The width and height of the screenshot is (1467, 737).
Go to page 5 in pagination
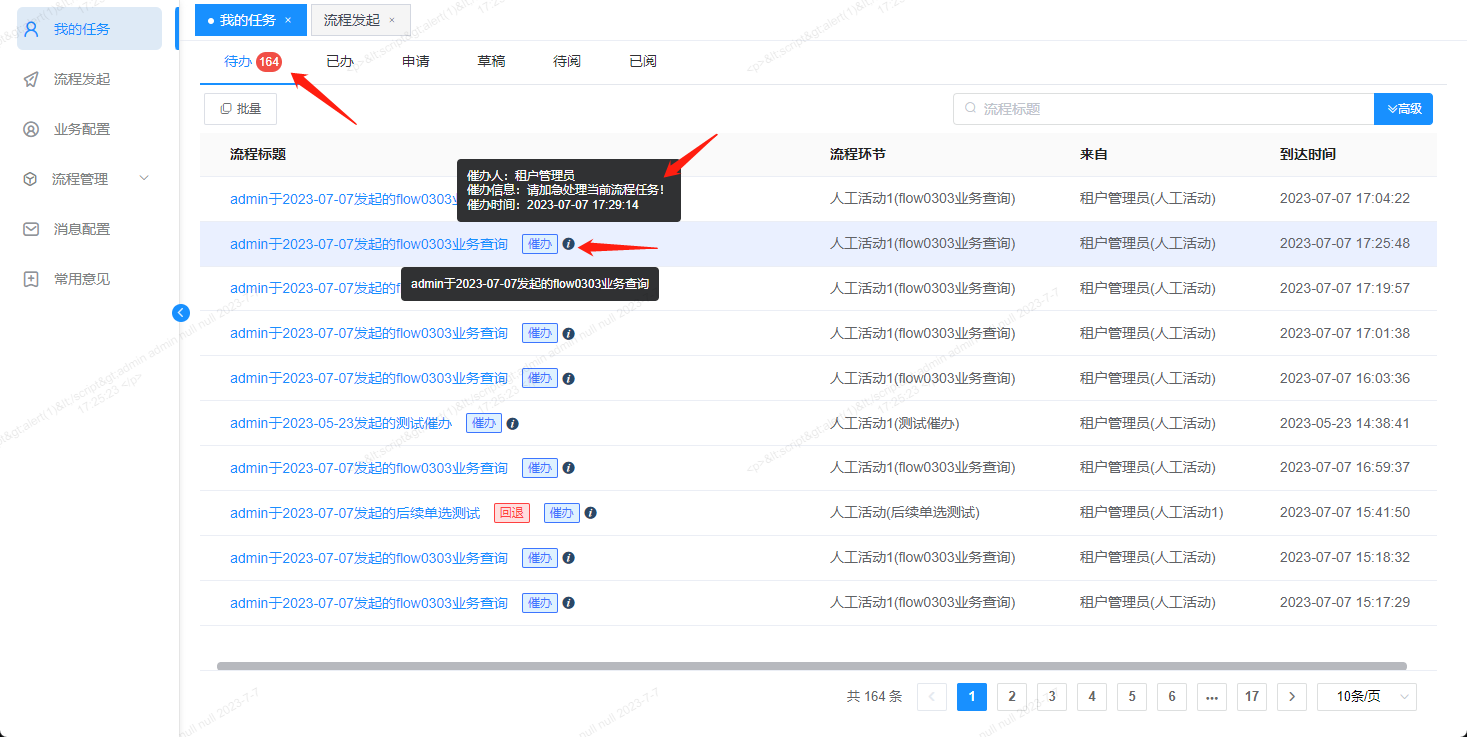tap(1131, 696)
